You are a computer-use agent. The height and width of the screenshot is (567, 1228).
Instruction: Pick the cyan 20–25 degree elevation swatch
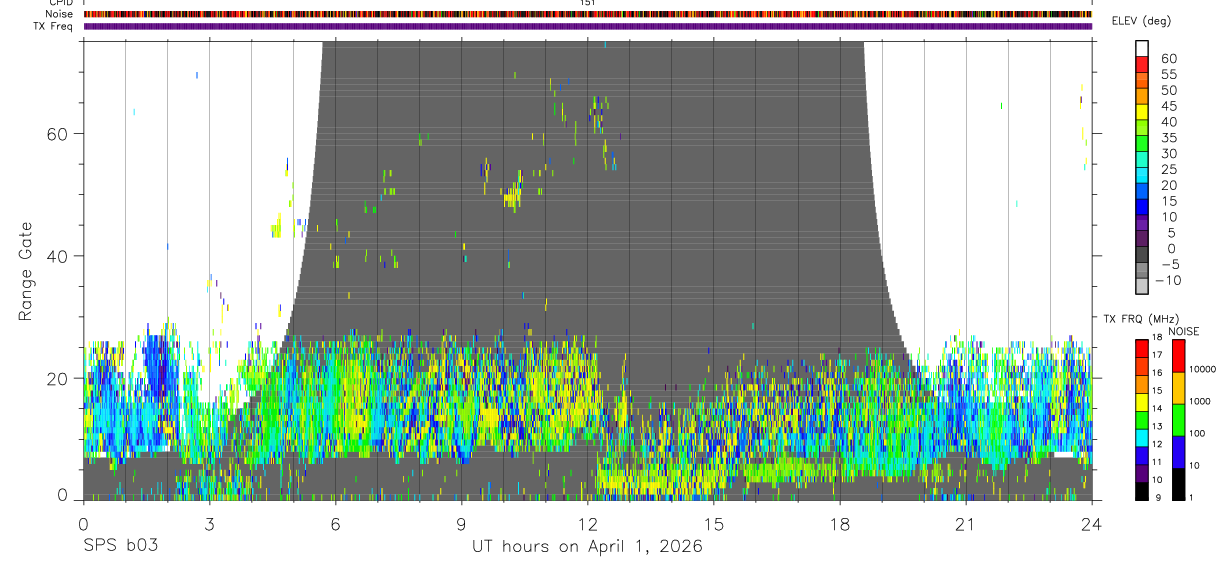[x=1142, y=176]
